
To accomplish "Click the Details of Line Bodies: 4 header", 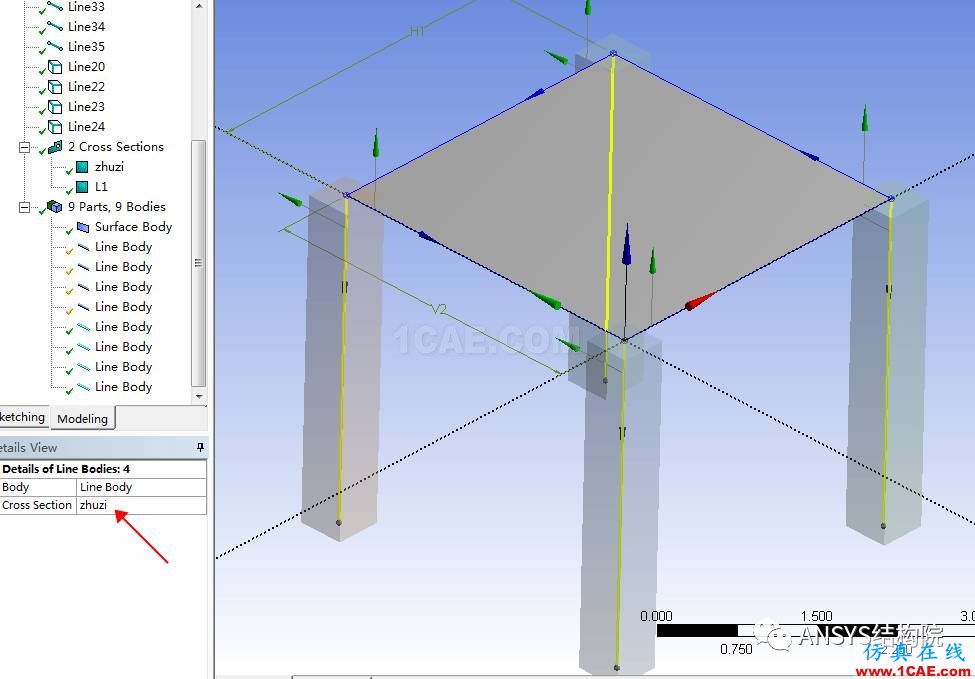I will tap(103, 469).
